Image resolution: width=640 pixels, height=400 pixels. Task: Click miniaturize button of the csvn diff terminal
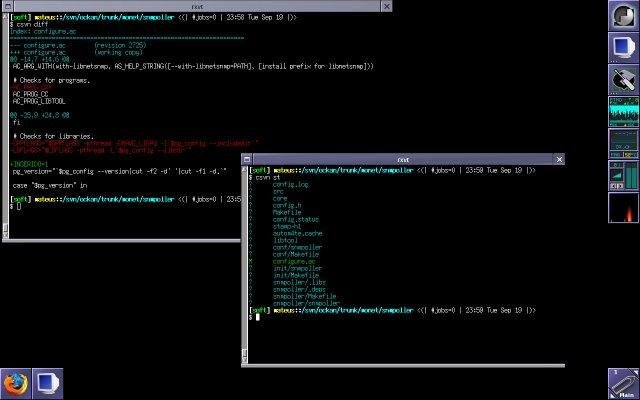tap(8, 6)
